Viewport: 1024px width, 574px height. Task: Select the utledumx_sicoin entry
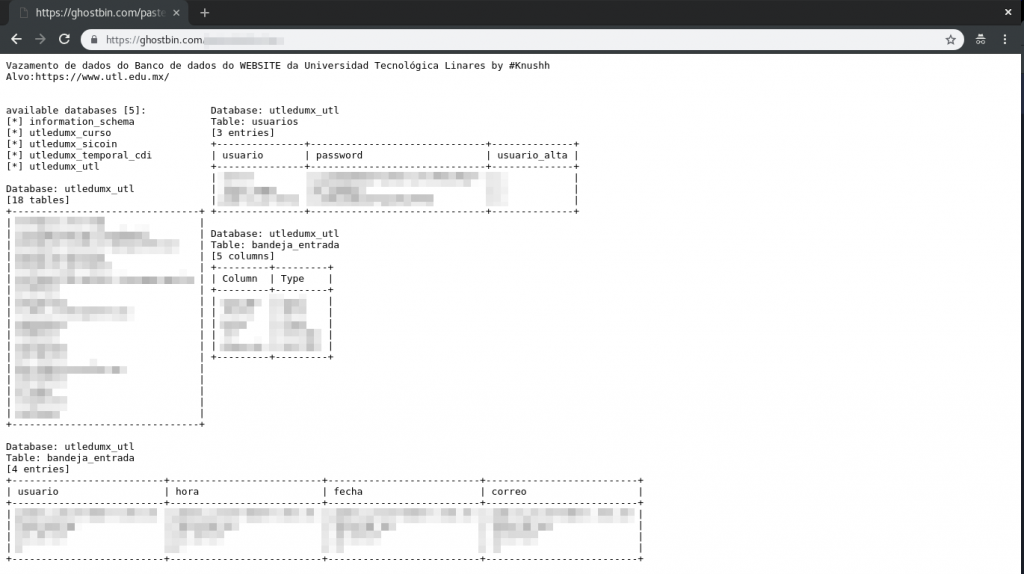click(x=73, y=144)
